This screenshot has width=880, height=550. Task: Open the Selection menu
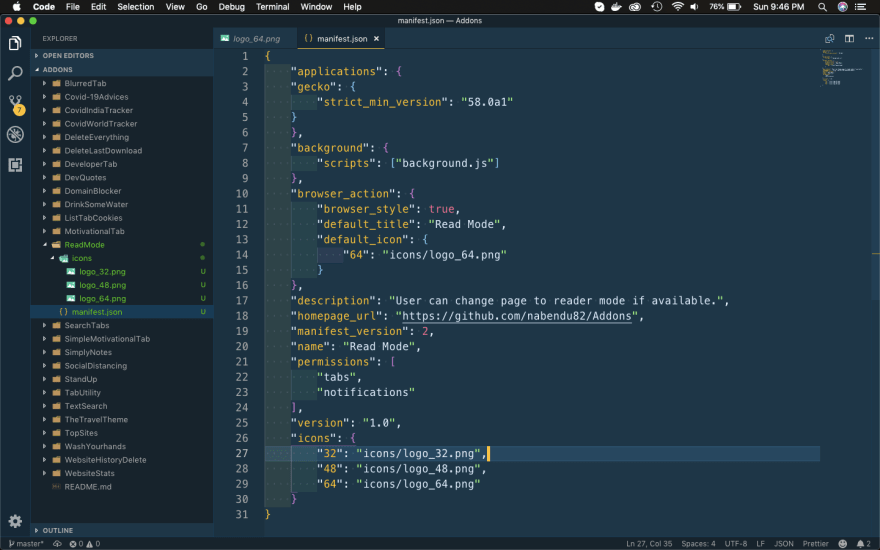135,7
